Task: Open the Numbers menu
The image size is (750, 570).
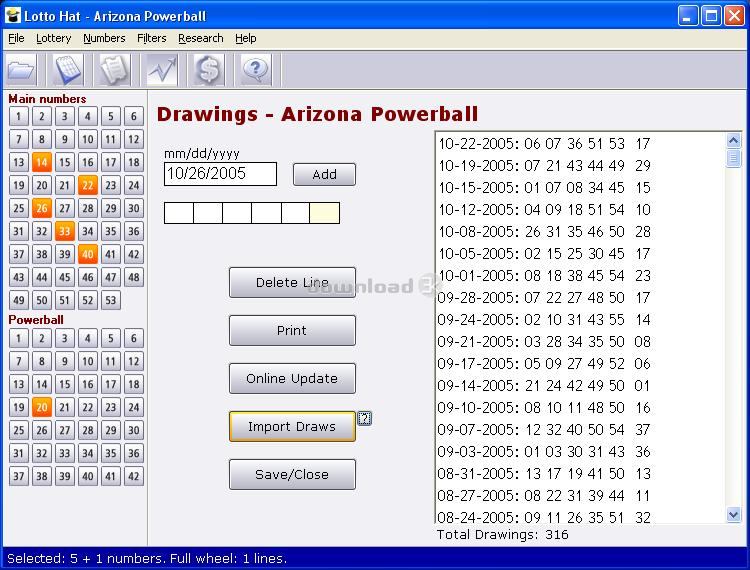Action: 104,38
